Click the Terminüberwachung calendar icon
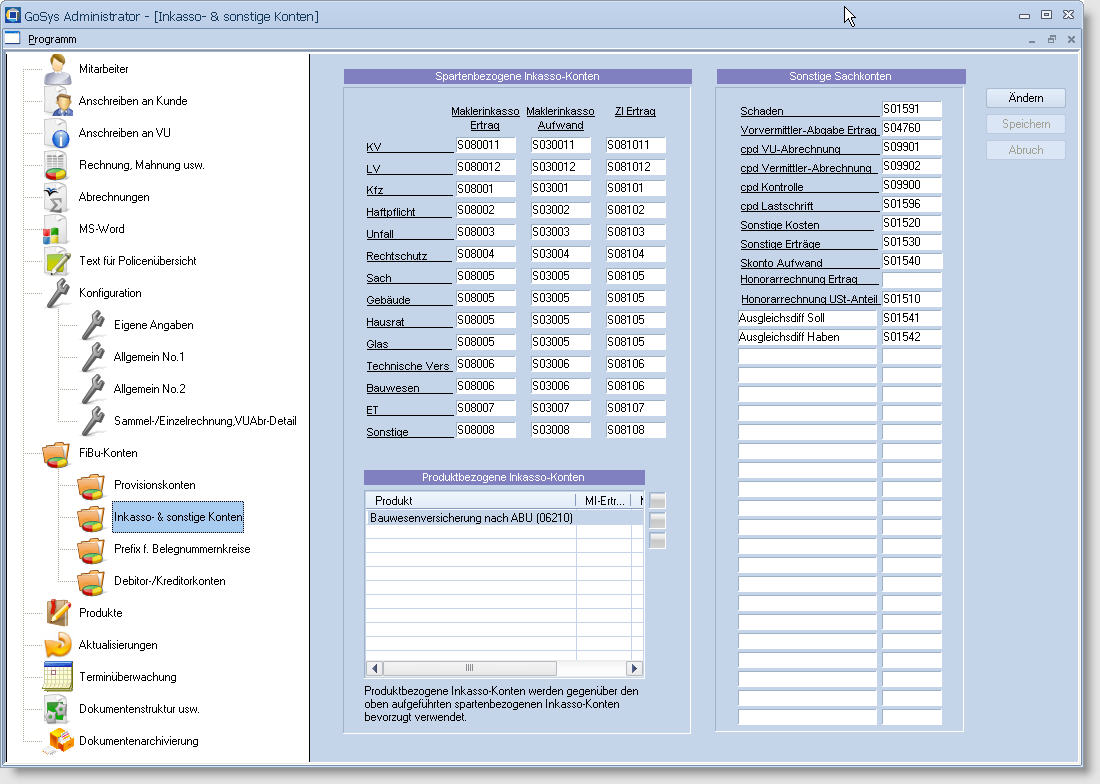The image size is (1100, 784). click(57, 677)
